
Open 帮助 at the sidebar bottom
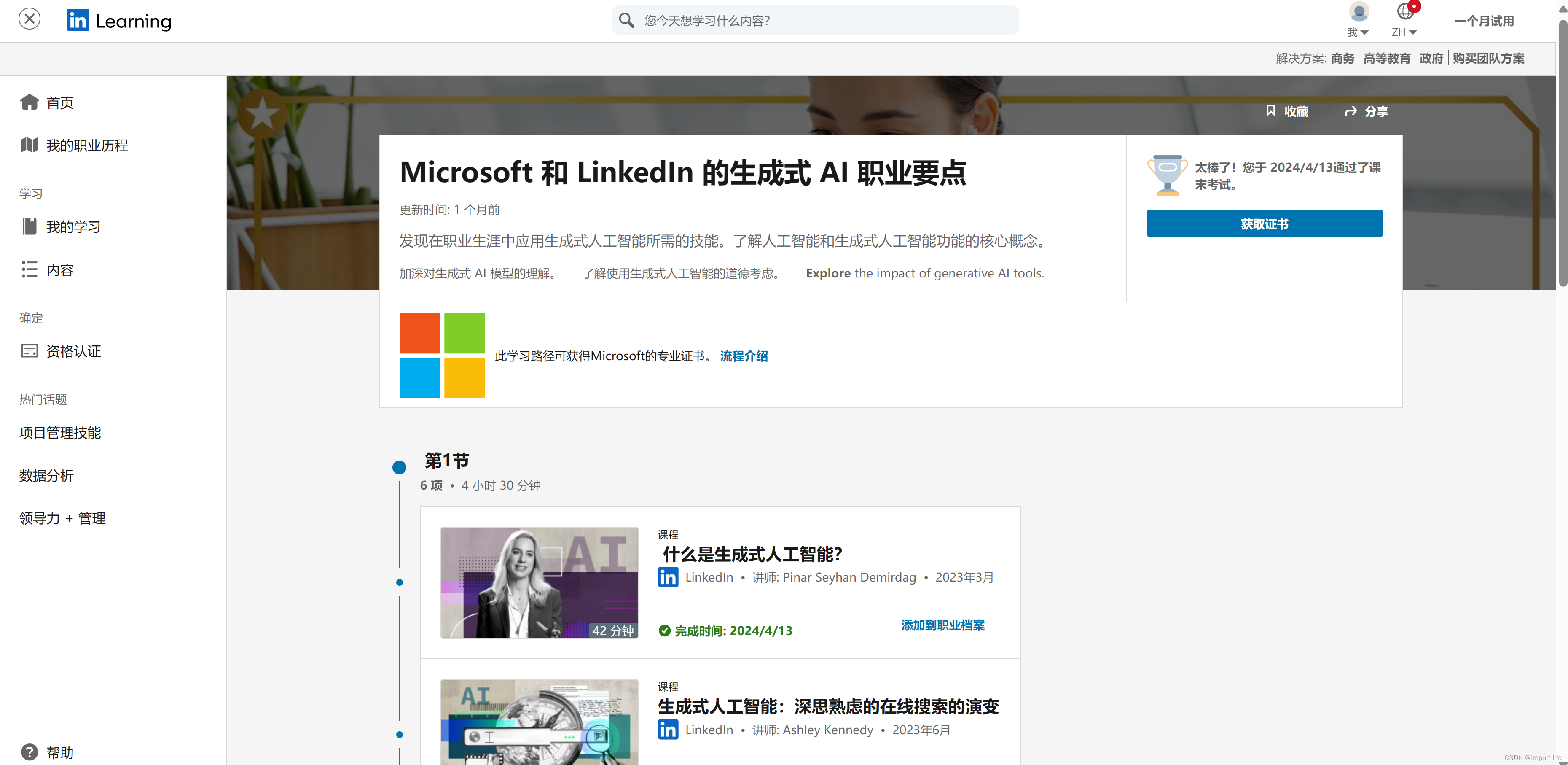[x=48, y=752]
